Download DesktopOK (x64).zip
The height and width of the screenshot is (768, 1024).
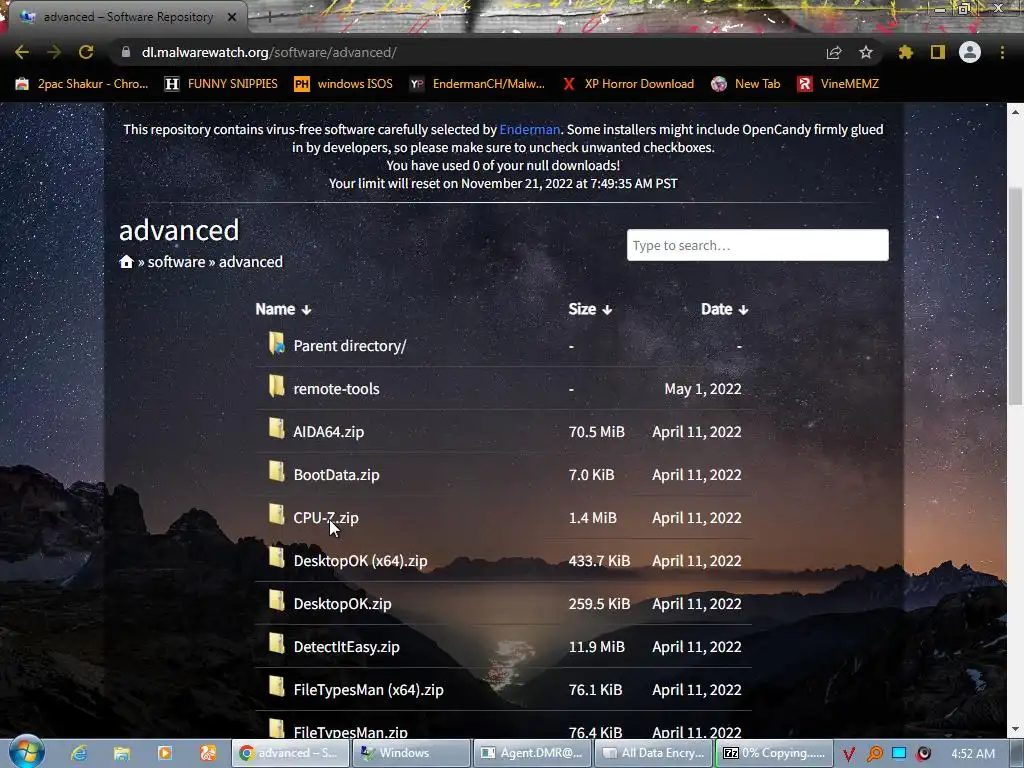360,561
